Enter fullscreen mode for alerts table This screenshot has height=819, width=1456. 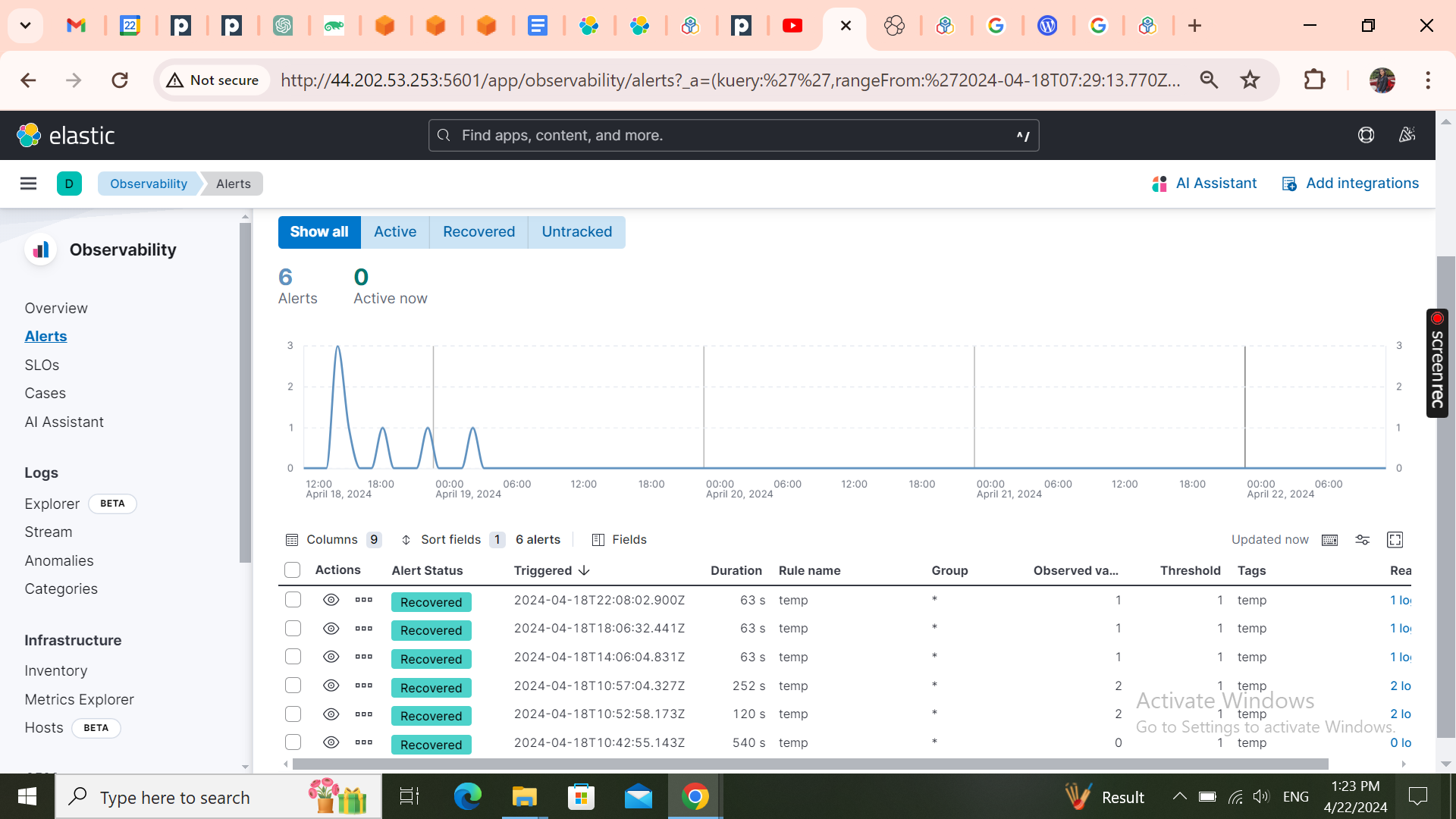pyautogui.click(x=1395, y=540)
